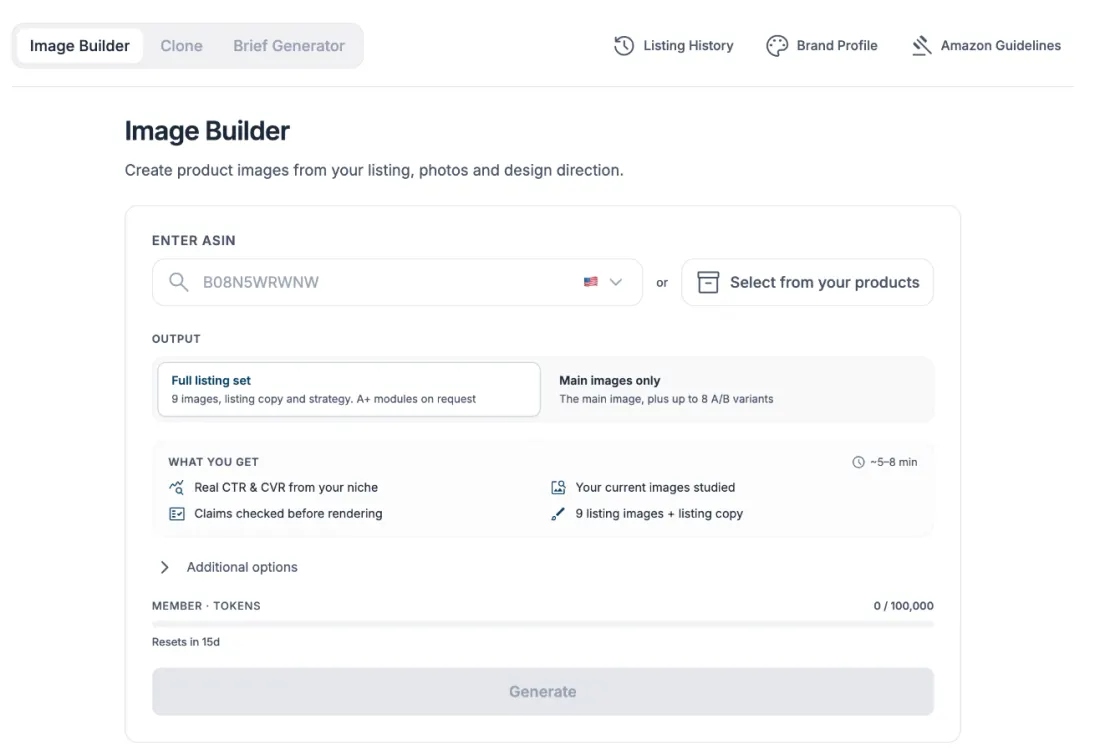The image size is (1100, 751).
Task: Click the current images studied icon
Action: tap(558, 487)
